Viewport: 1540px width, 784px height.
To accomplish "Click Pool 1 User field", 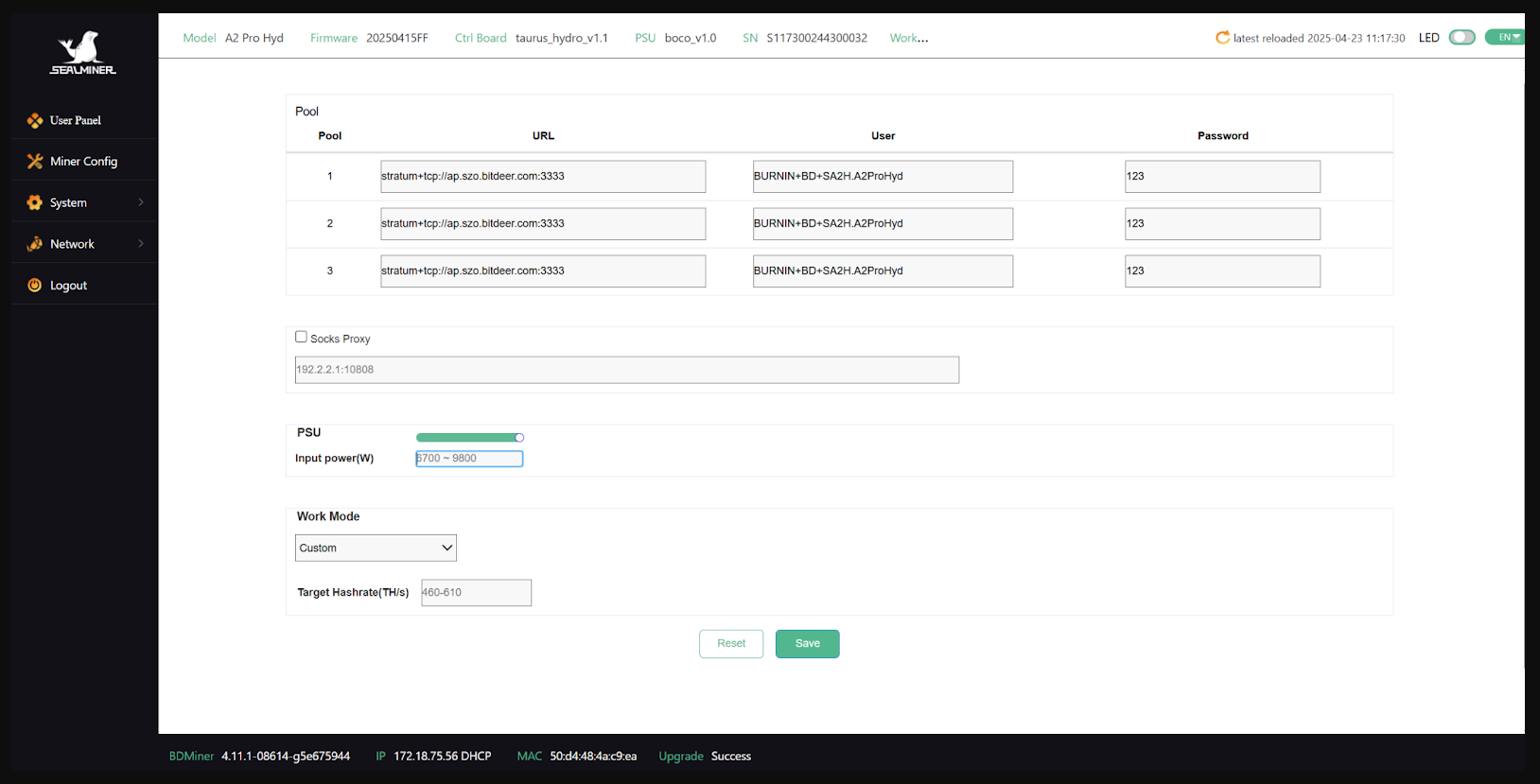I will click(883, 177).
